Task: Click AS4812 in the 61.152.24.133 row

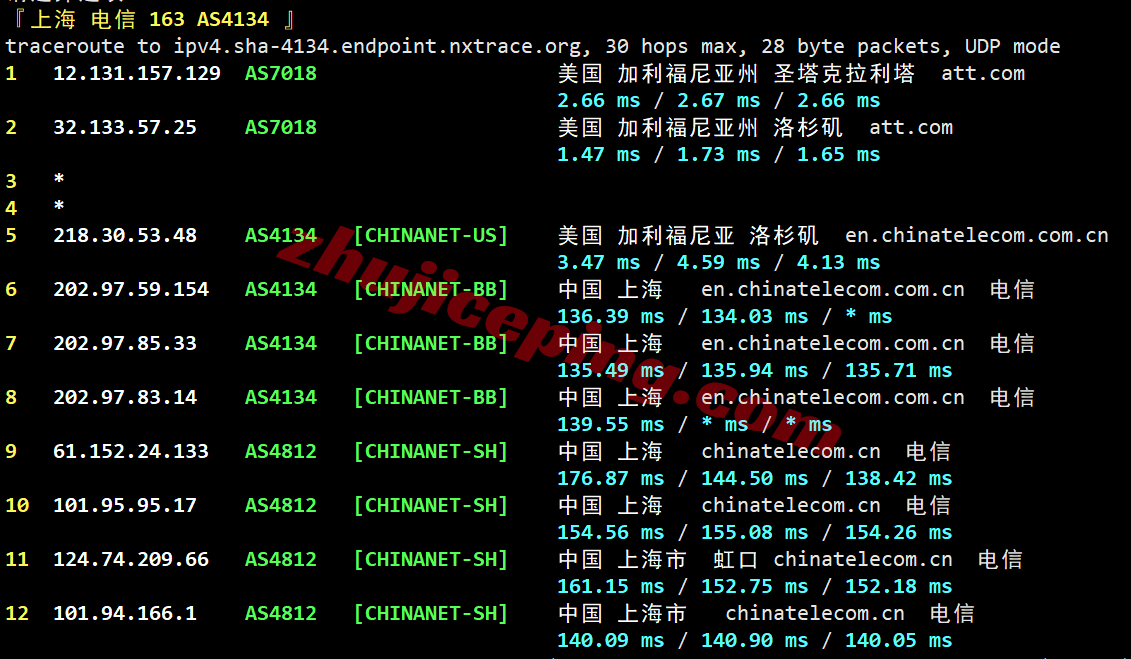Action: coord(281,452)
